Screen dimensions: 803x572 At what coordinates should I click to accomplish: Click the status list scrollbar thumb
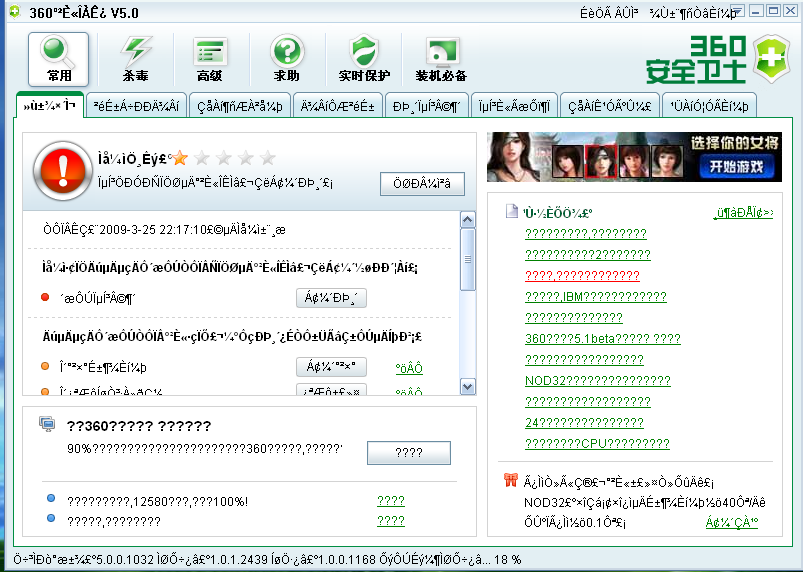pos(468,260)
